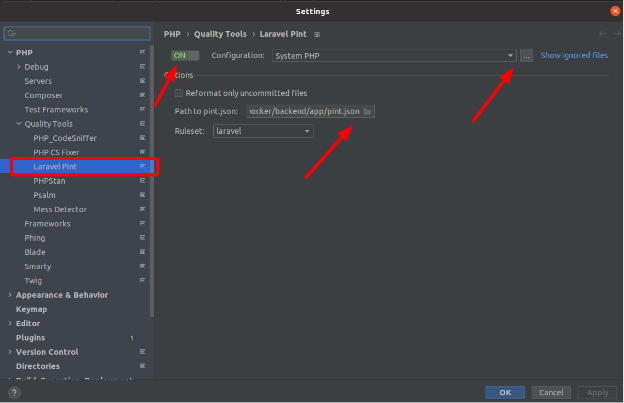Click project-level icon beside PHPStan row

pos(142,181)
